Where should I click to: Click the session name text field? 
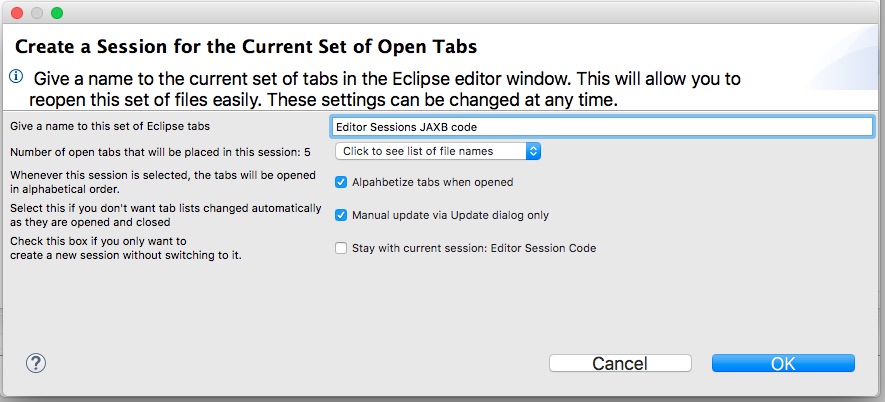tap(603, 127)
